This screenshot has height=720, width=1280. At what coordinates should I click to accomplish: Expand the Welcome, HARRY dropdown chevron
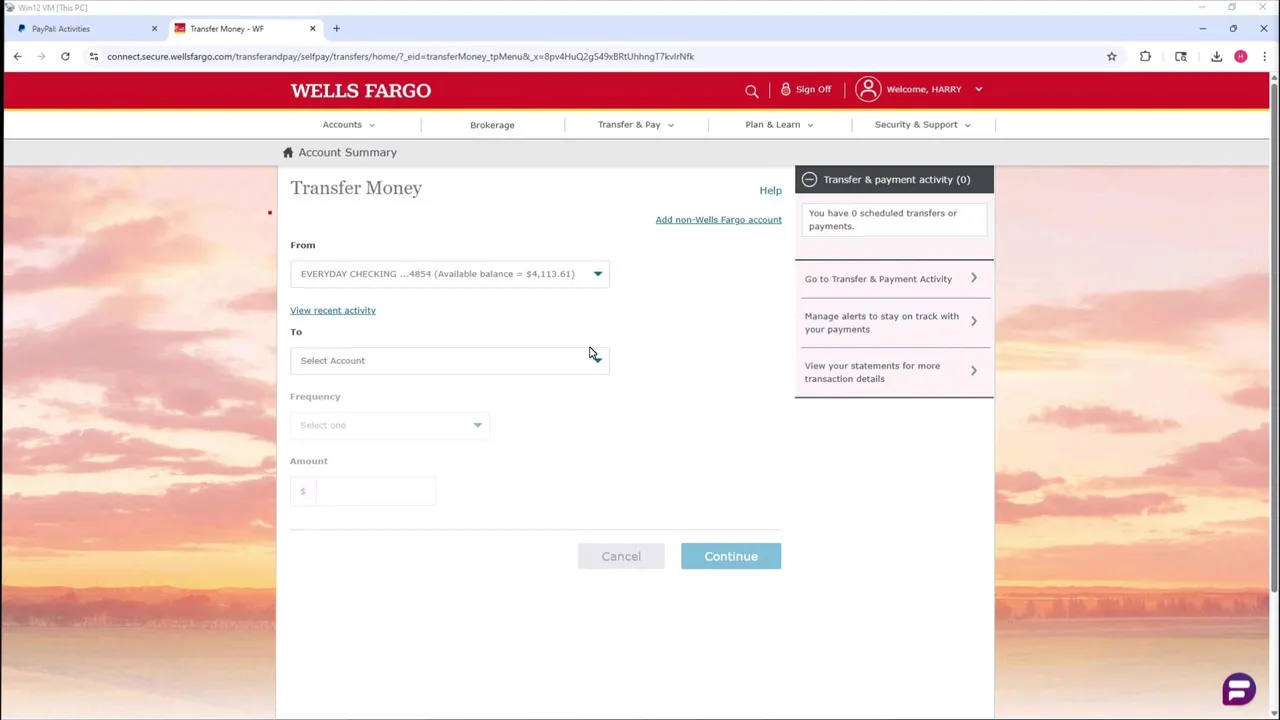(978, 89)
